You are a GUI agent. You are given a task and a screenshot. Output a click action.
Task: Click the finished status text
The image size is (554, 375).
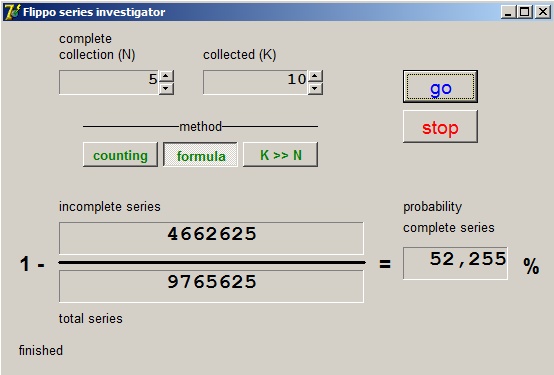41,350
